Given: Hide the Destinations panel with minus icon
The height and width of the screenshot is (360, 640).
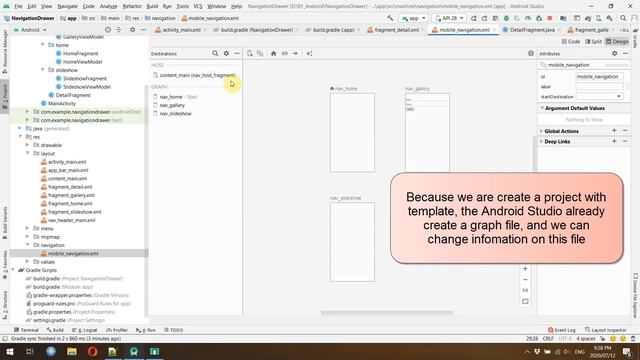Looking at the screenshot, I should tap(237, 53).
